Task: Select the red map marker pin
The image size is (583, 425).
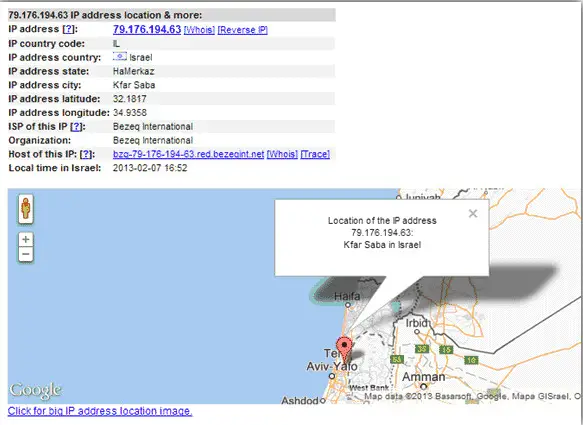Action: tap(344, 350)
